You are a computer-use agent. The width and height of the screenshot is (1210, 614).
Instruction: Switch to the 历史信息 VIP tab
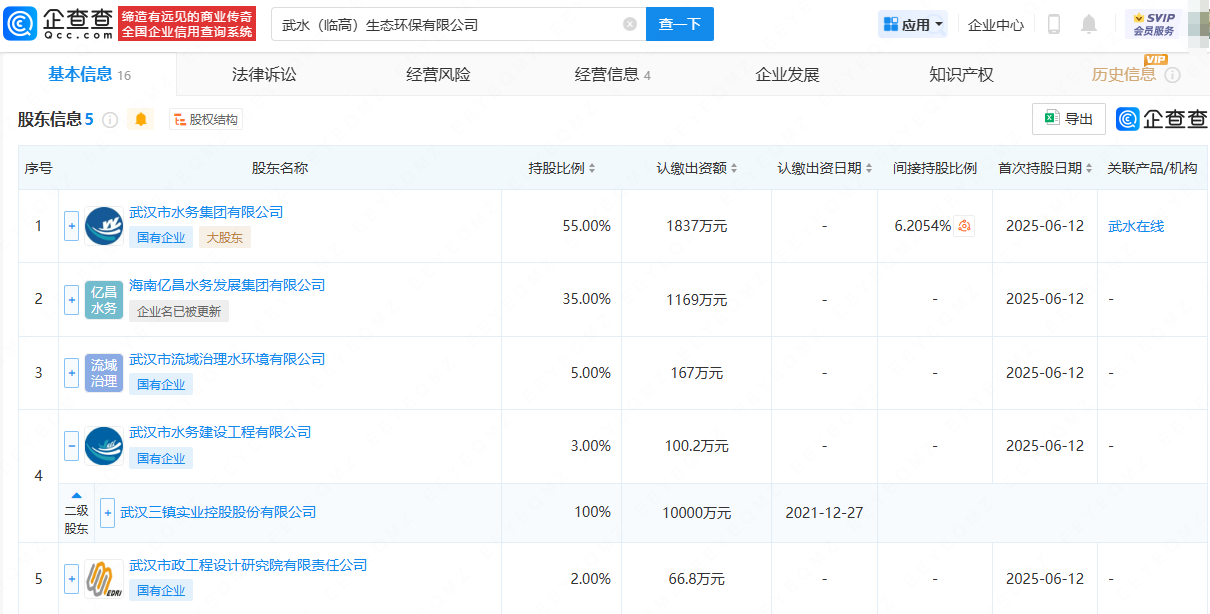[x=1124, y=75]
